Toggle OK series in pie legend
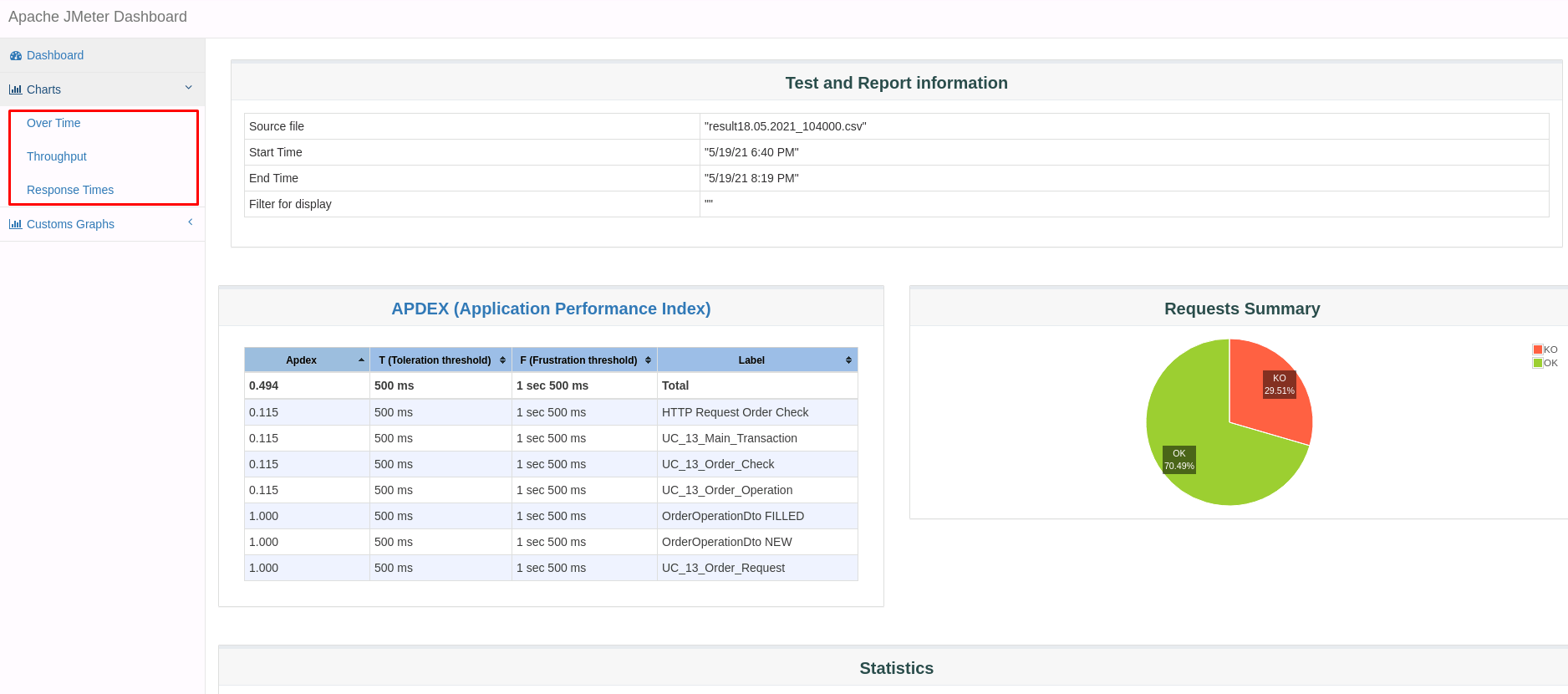1568x694 pixels. tap(1545, 363)
